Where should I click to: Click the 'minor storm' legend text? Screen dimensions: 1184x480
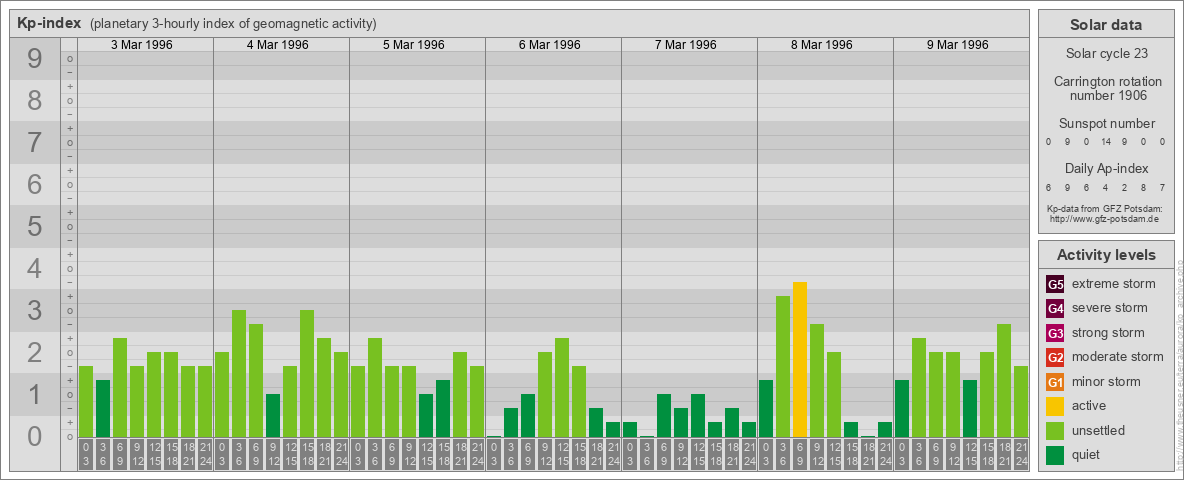pos(1106,382)
